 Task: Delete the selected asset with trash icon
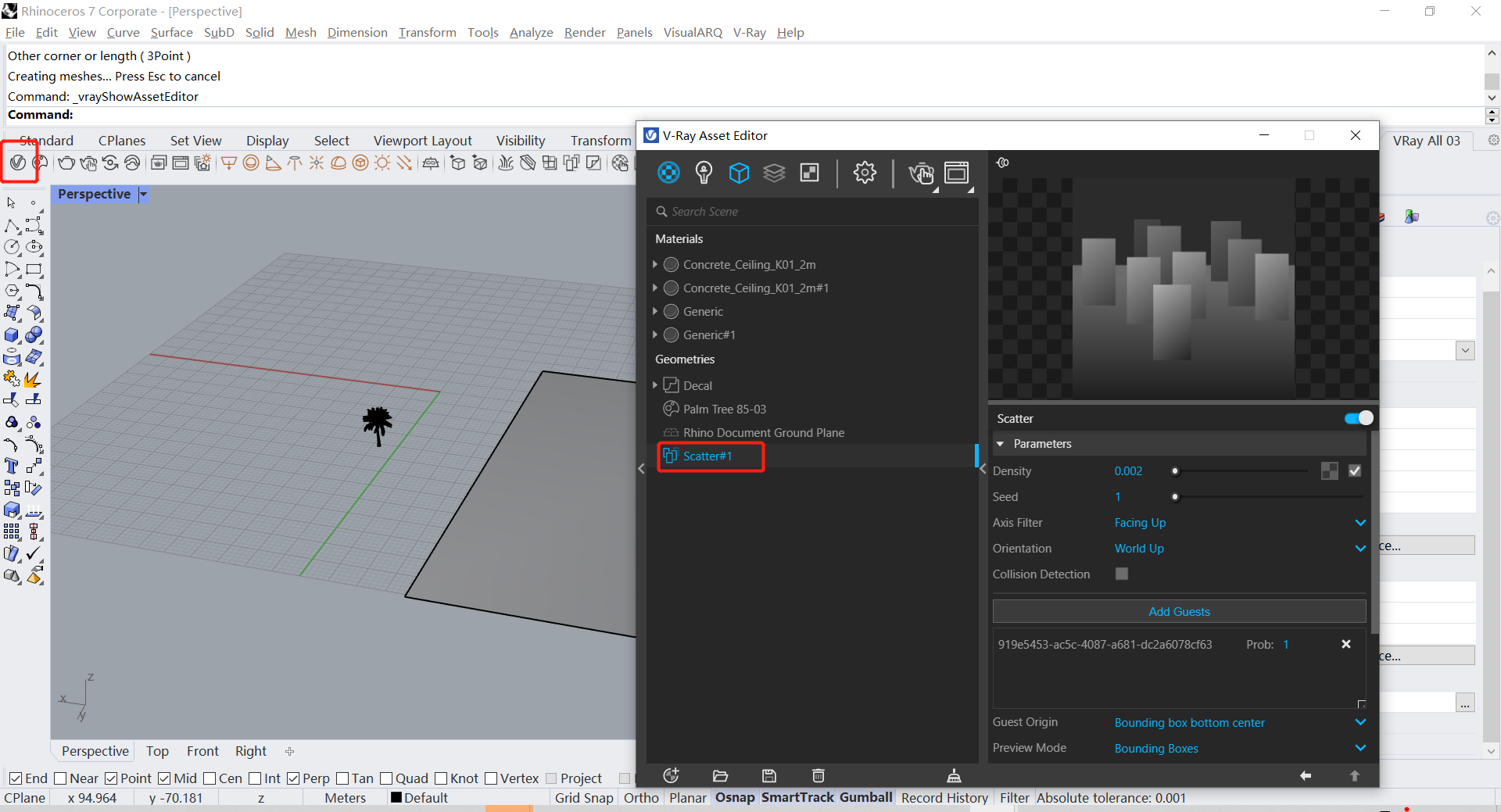pyautogui.click(x=819, y=775)
